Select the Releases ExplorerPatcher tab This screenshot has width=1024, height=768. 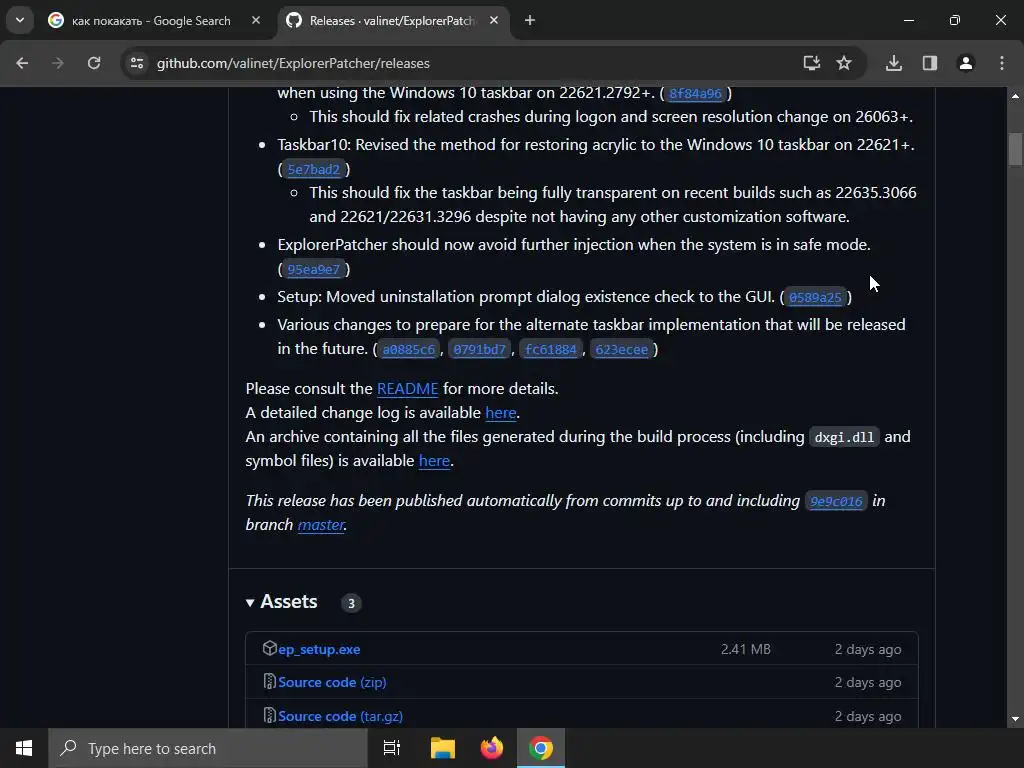(x=394, y=21)
